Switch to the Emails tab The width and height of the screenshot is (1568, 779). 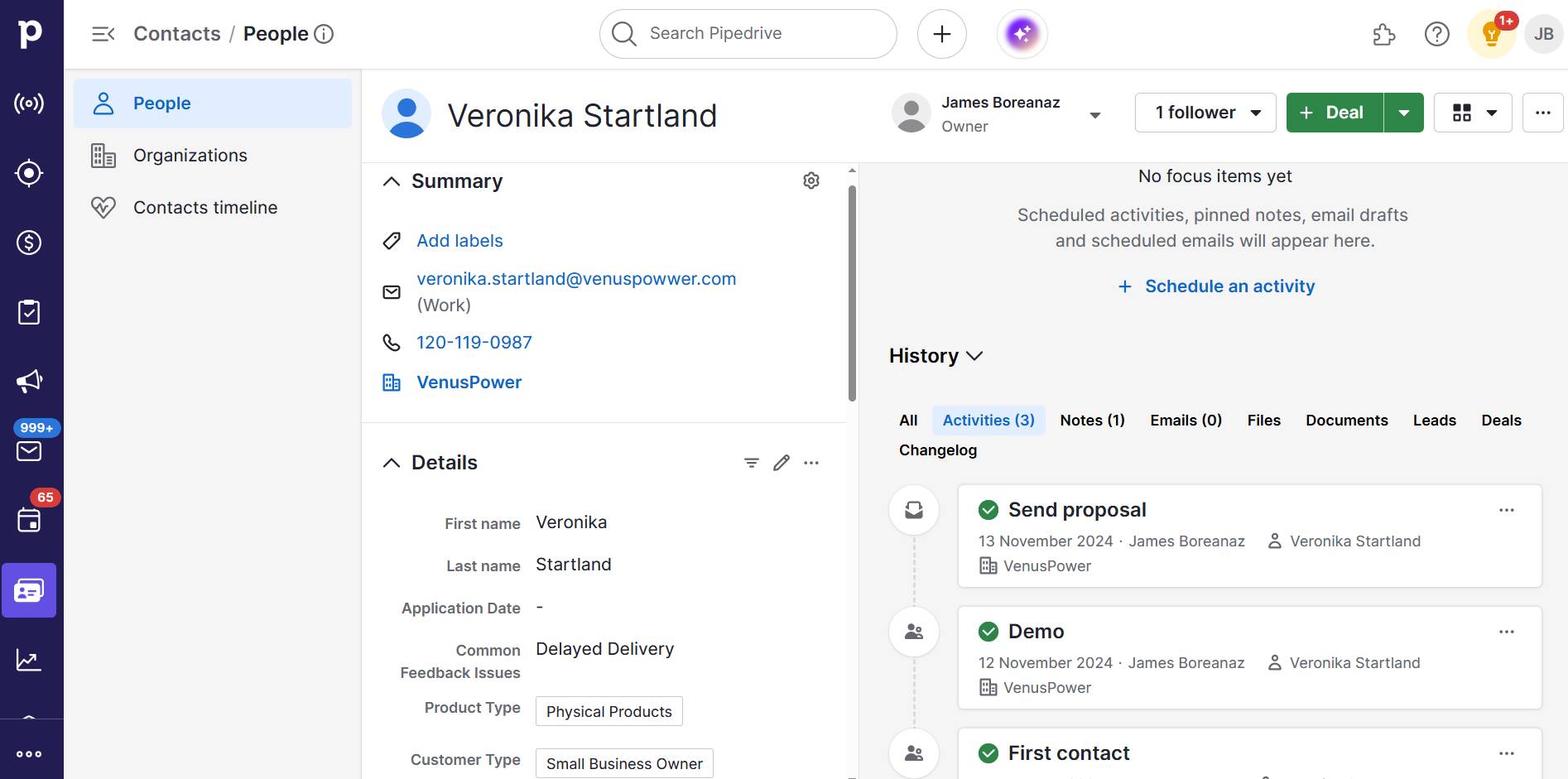[x=1185, y=420]
